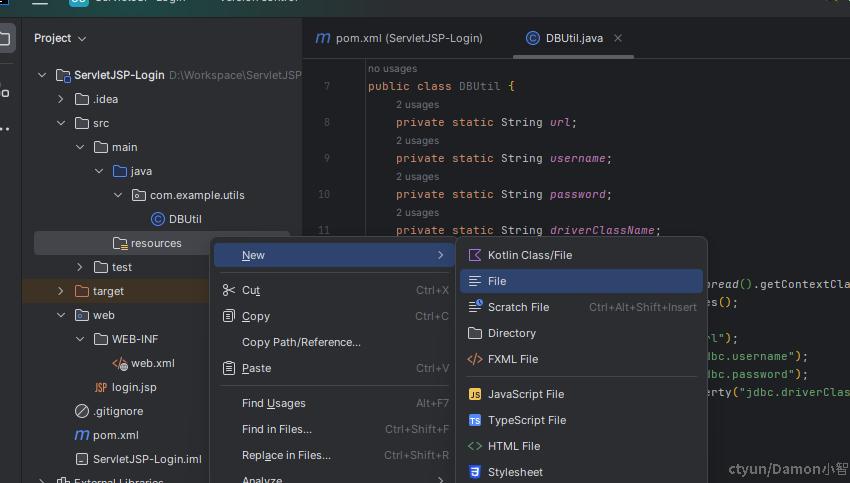Viewport: 850px width, 483px height.
Task: Collapse the java folder
Action: tap(99, 171)
